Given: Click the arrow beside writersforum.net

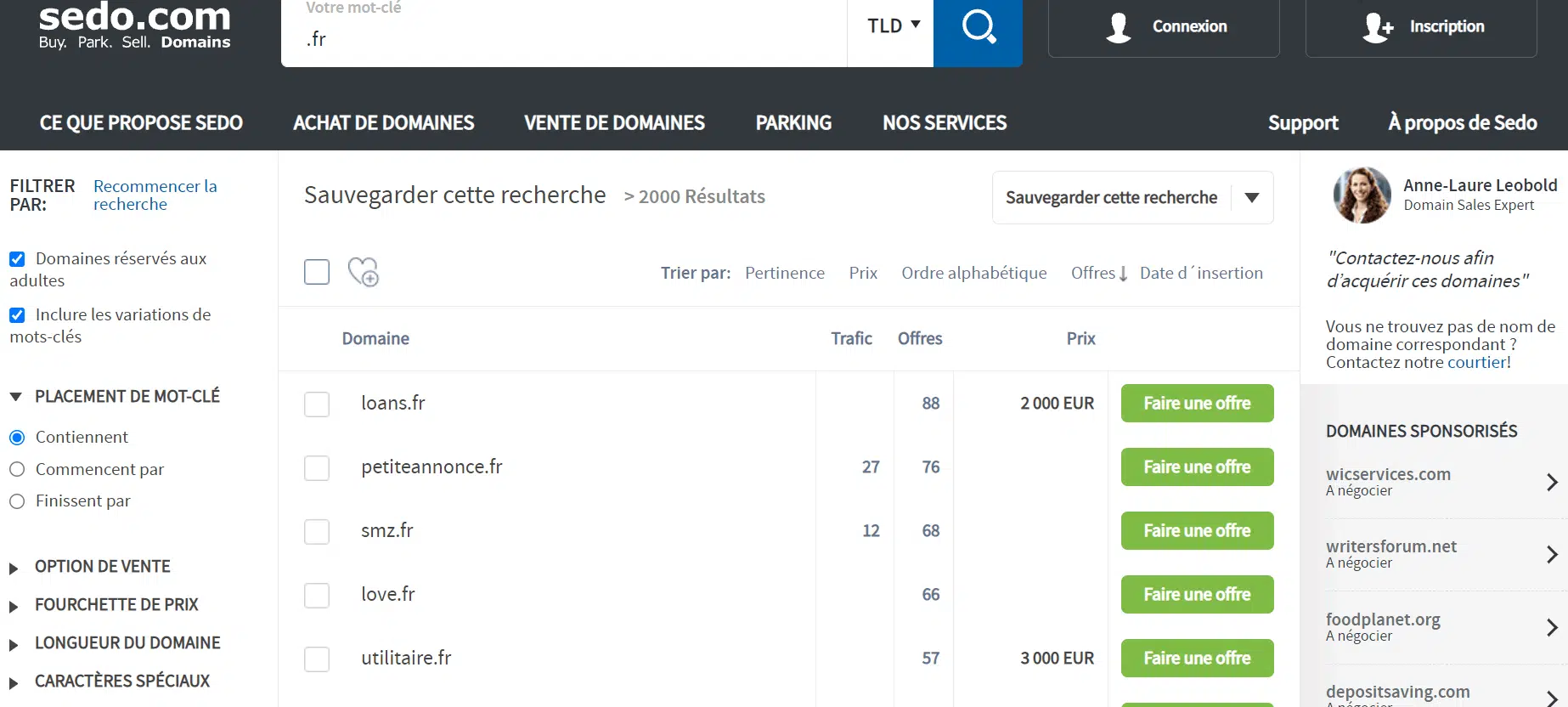Looking at the screenshot, I should (x=1552, y=554).
